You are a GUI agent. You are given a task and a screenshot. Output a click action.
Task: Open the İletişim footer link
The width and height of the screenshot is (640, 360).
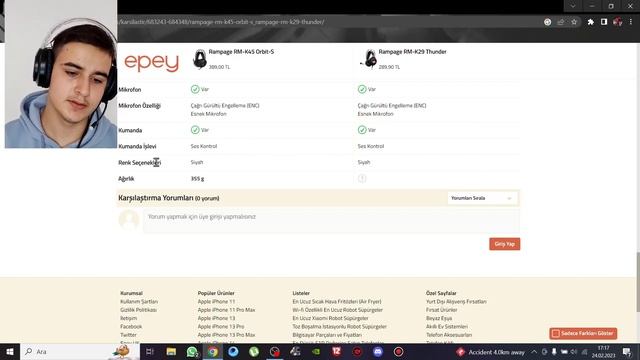pos(129,318)
